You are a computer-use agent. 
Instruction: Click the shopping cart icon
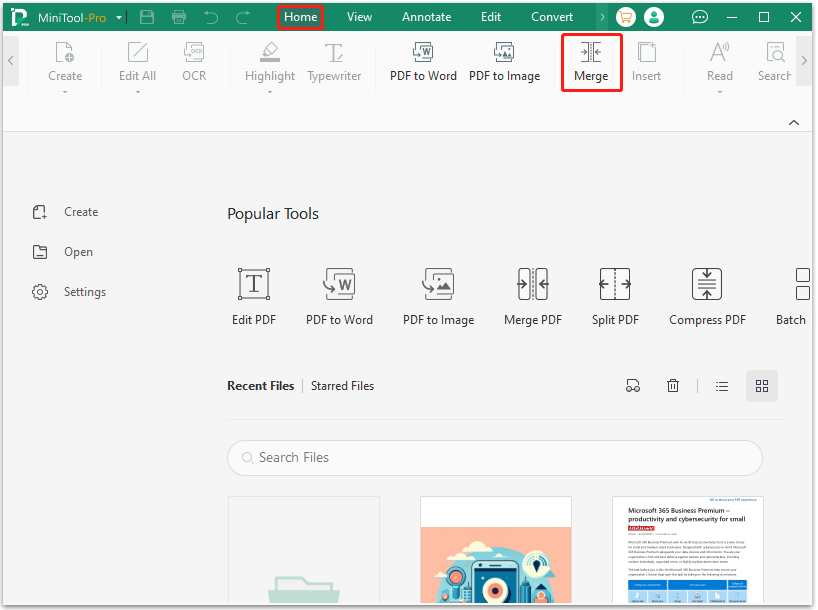625,17
